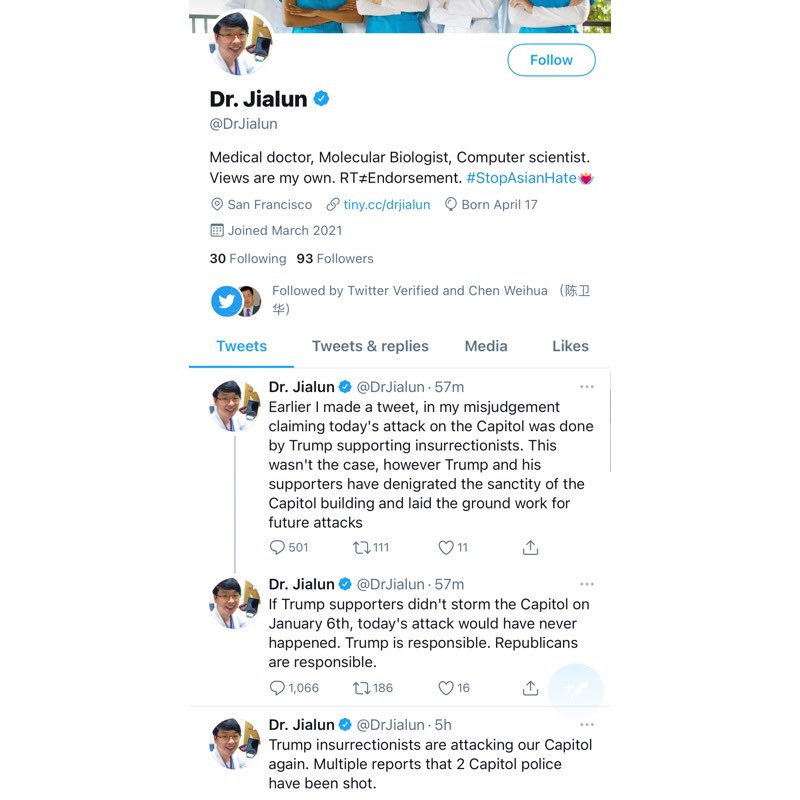Like the tweet showing 16 likes
Screen dimensions: 800x800
446,688
